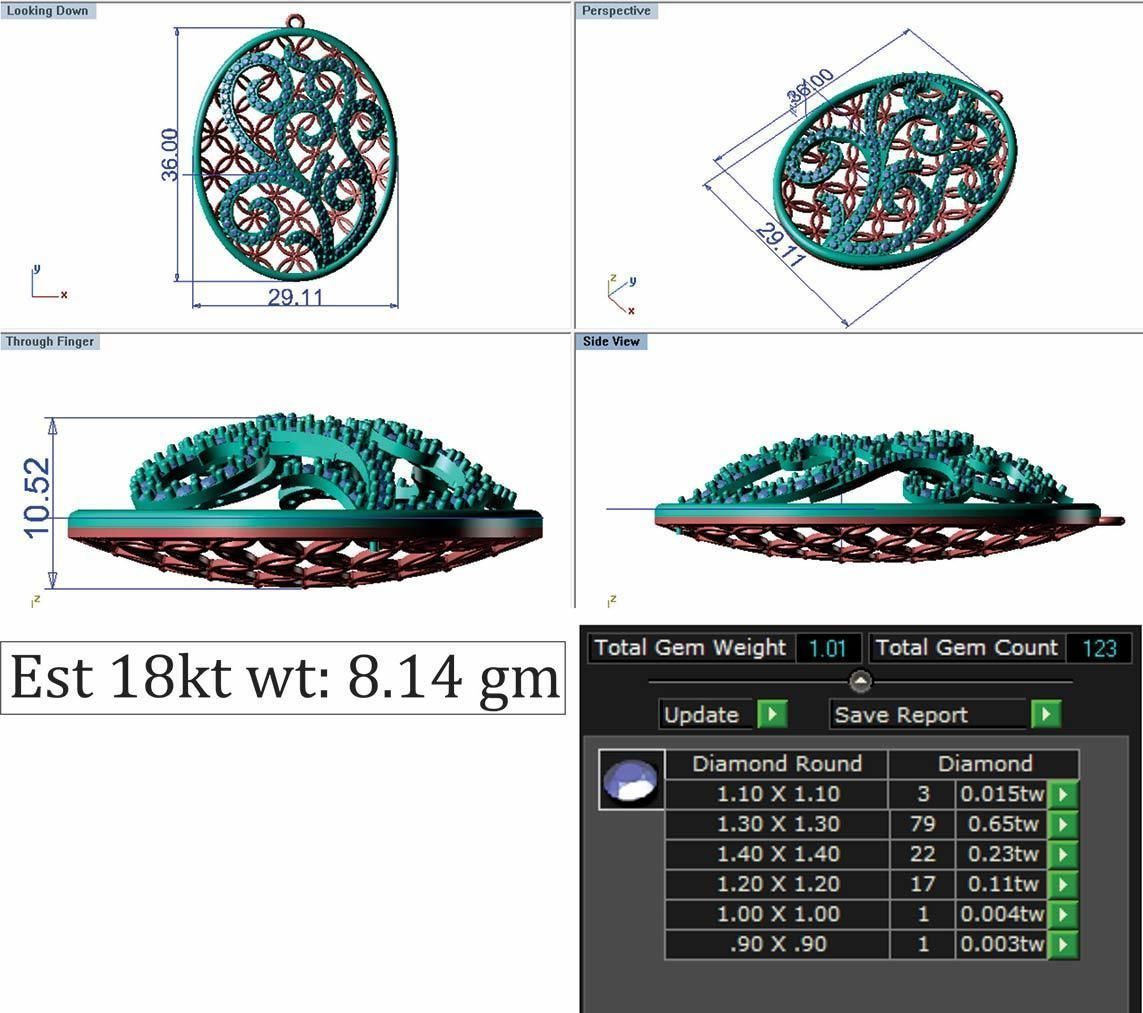Click the green Update arrow button
Viewport: 1143px width, 1013px height.
pyautogui.click(x=772, y=714)
